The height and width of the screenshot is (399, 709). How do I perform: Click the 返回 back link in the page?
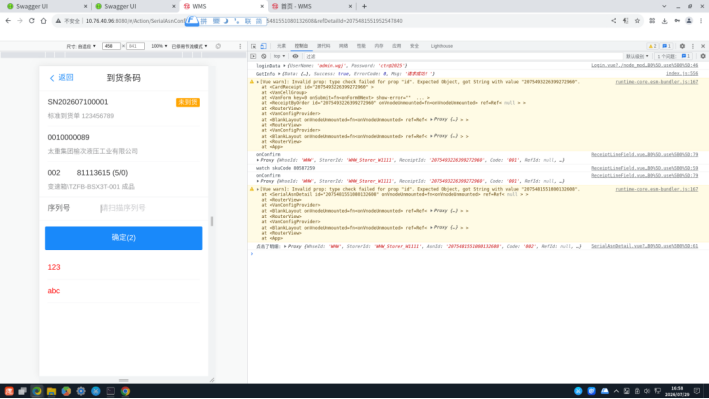[x=61, y=78]
